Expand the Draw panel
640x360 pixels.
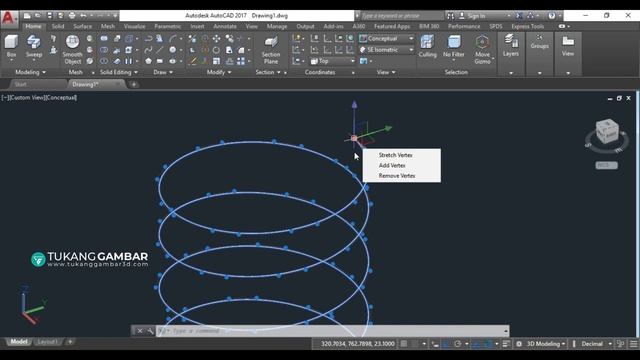point(163,72)
